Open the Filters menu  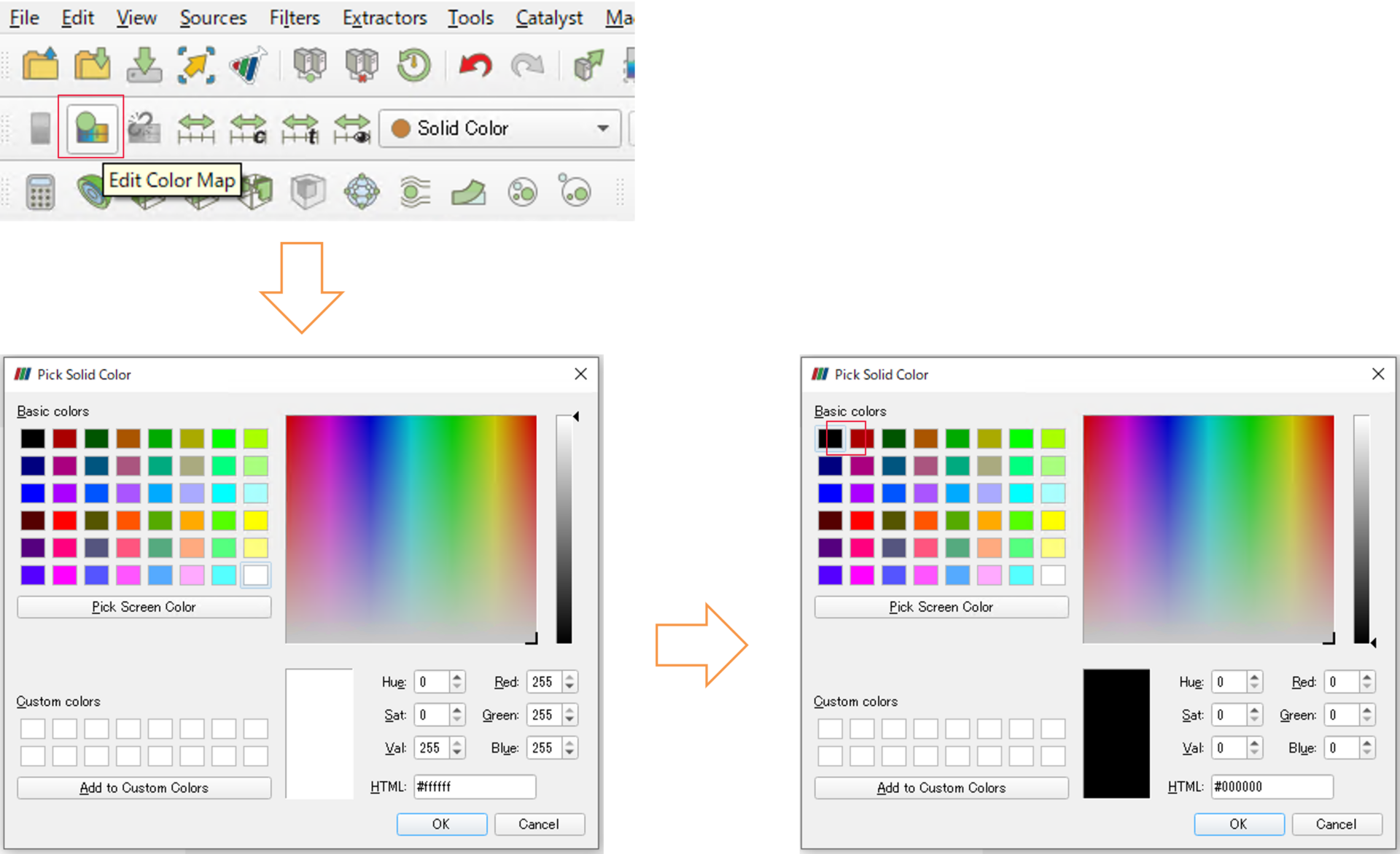pyautogui.click(x=295, y=18)
